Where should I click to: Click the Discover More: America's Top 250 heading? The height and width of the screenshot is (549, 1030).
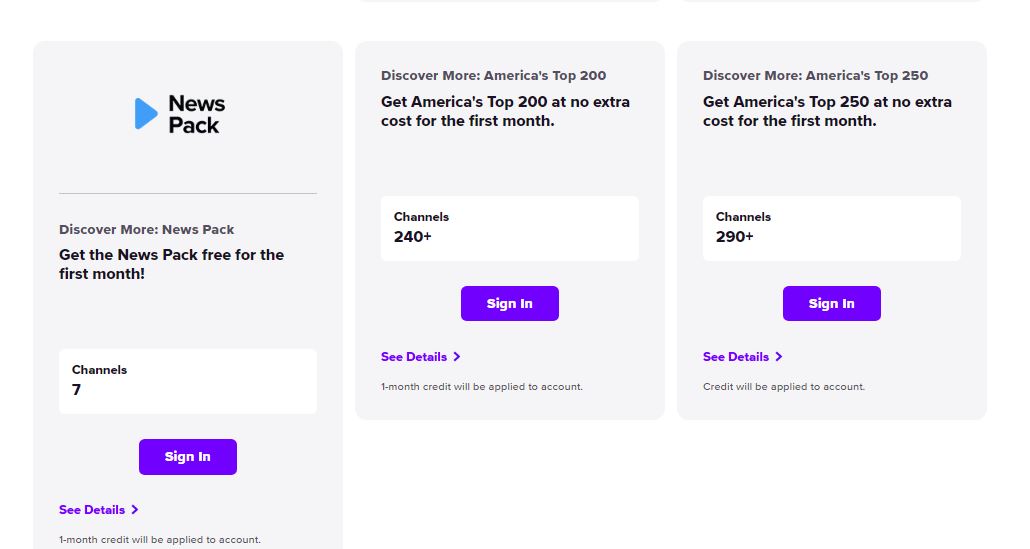click(815, 76)
